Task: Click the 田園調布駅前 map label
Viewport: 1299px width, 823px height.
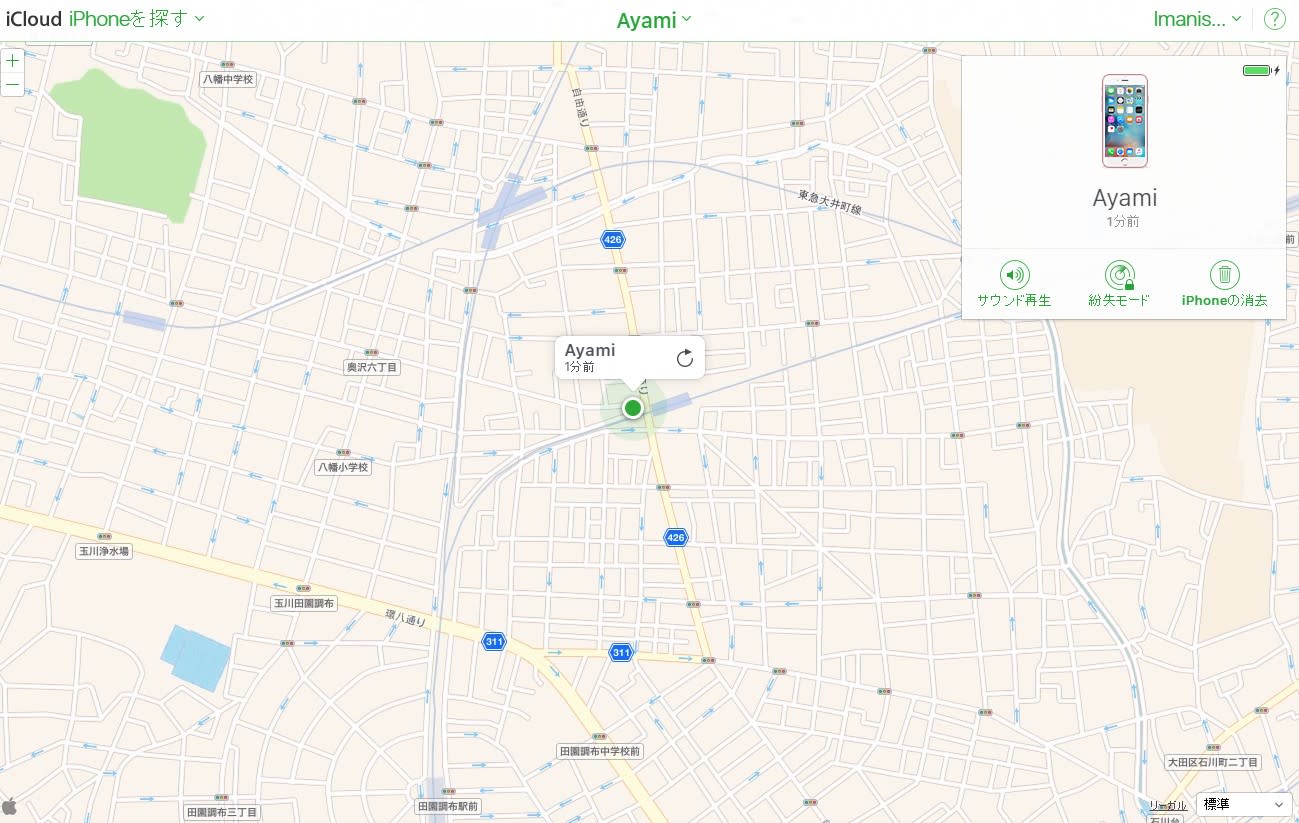Action: (x=448, y=806)
